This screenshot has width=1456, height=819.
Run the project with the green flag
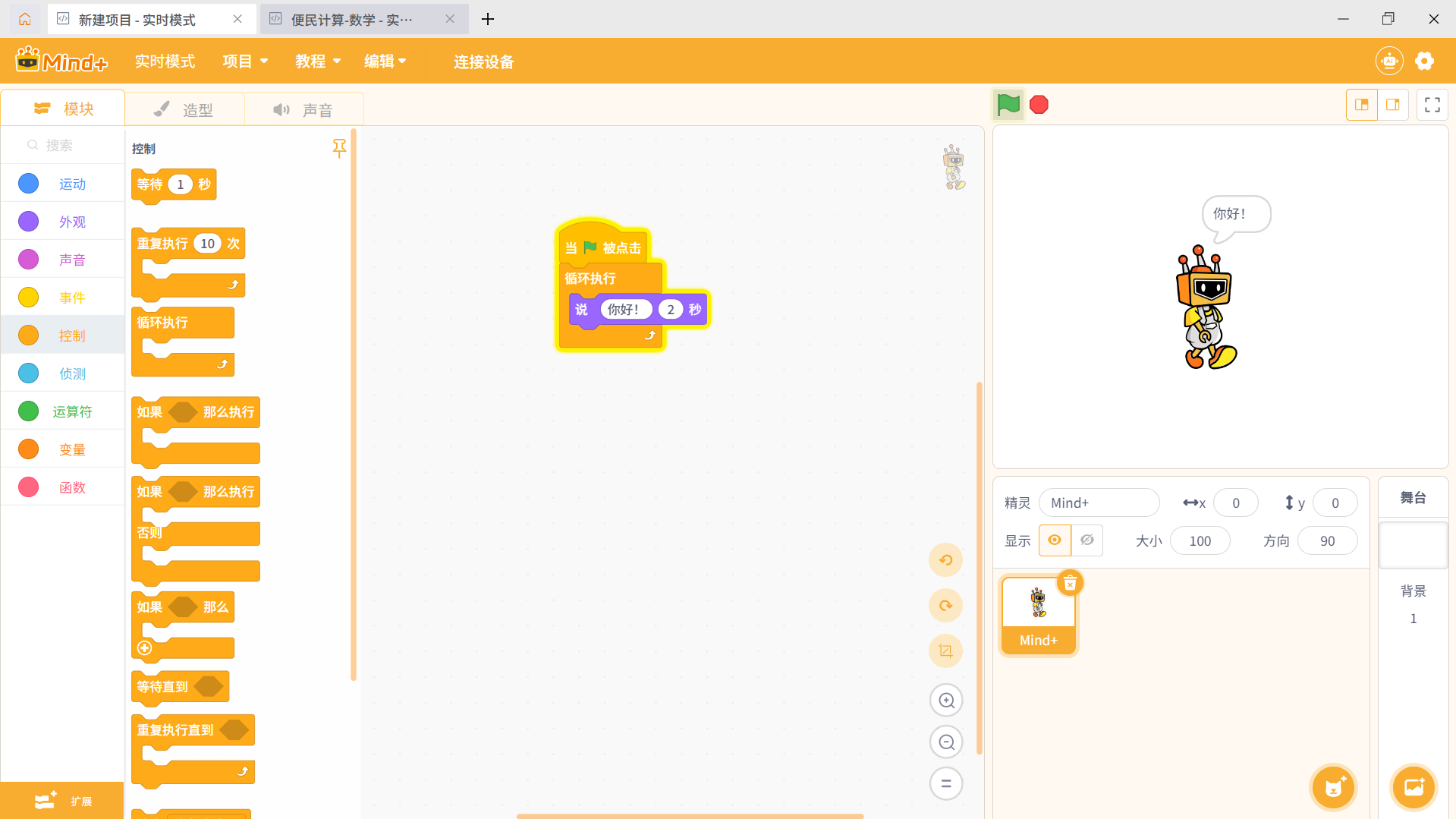pyautogui.click(x=1008, y=104)
